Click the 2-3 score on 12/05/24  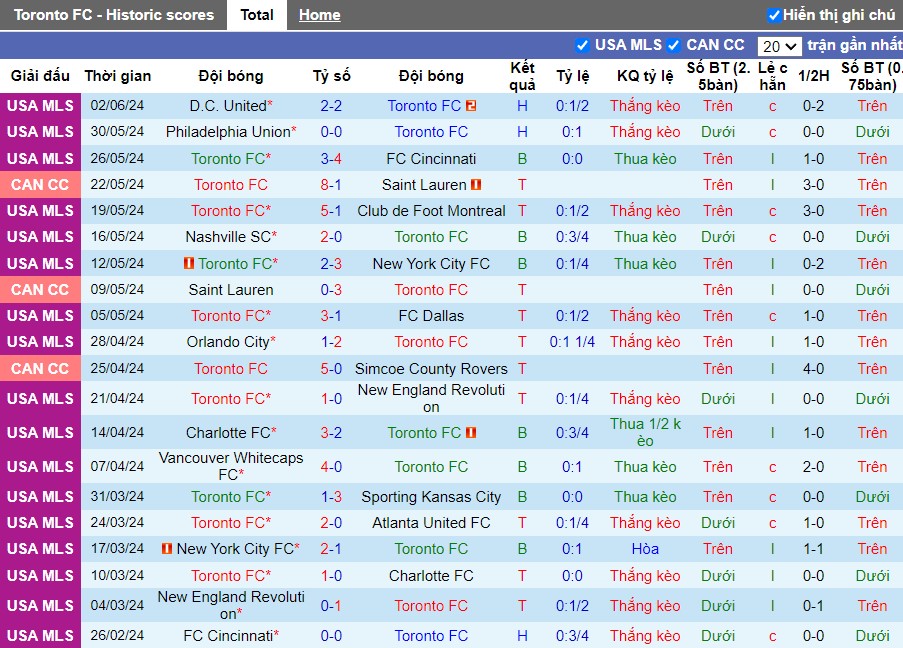[331, 264]
